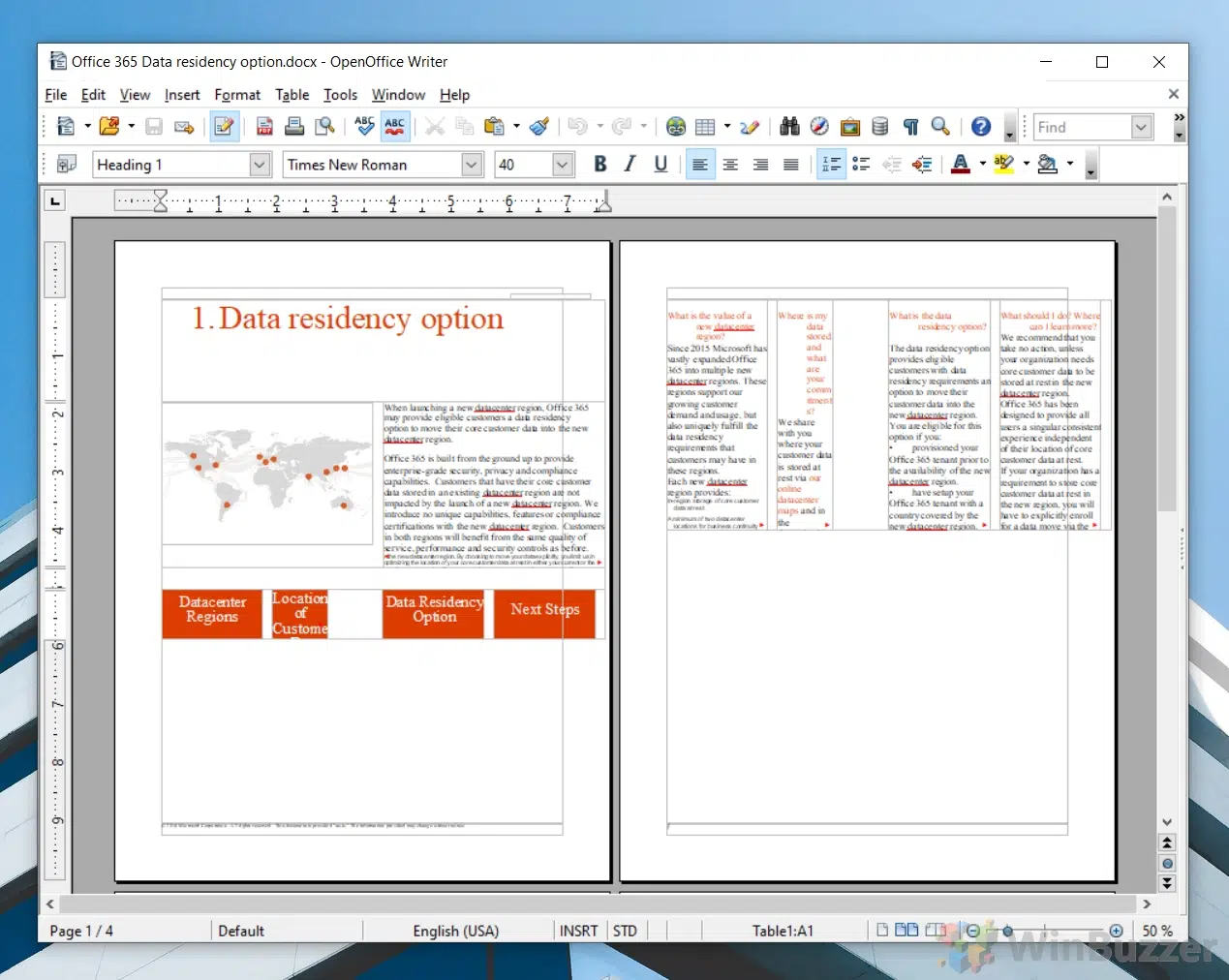Open the Times New Roman font dropdown

(x=472, y=165)
